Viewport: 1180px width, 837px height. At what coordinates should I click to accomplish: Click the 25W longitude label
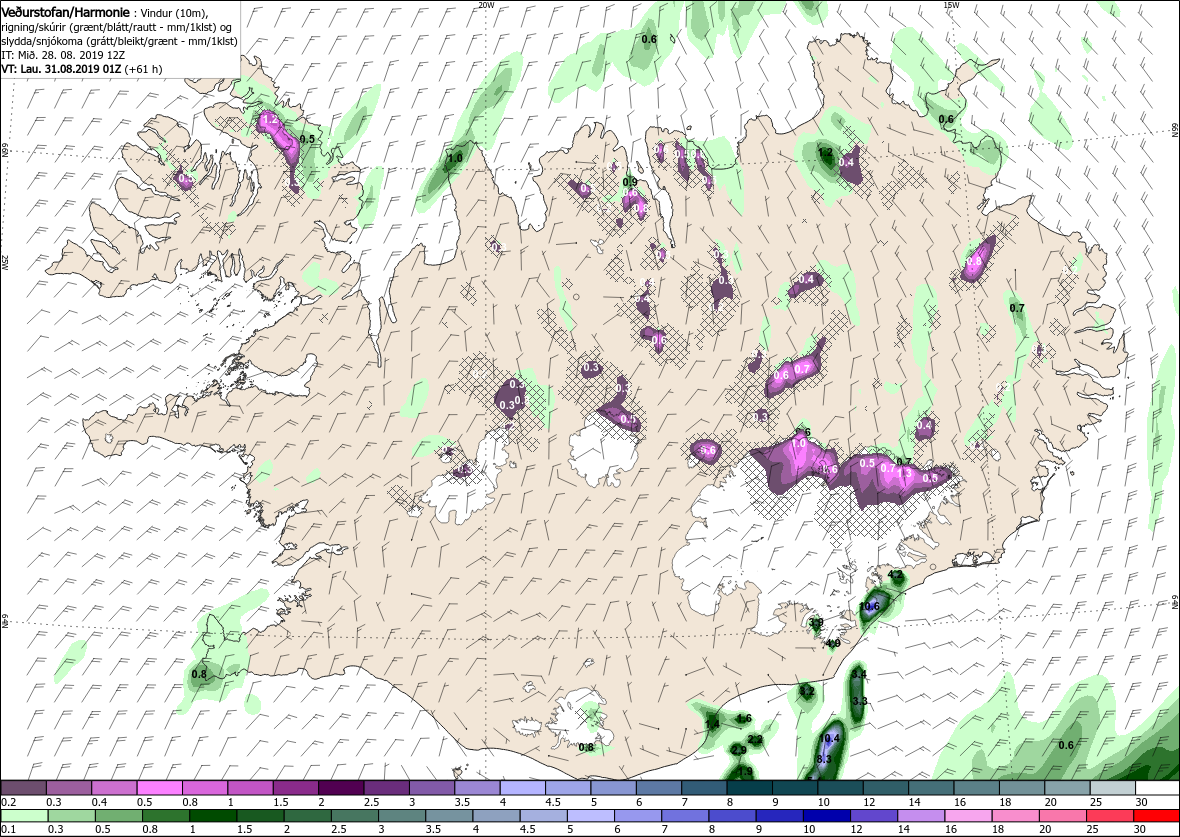[5, 261]
